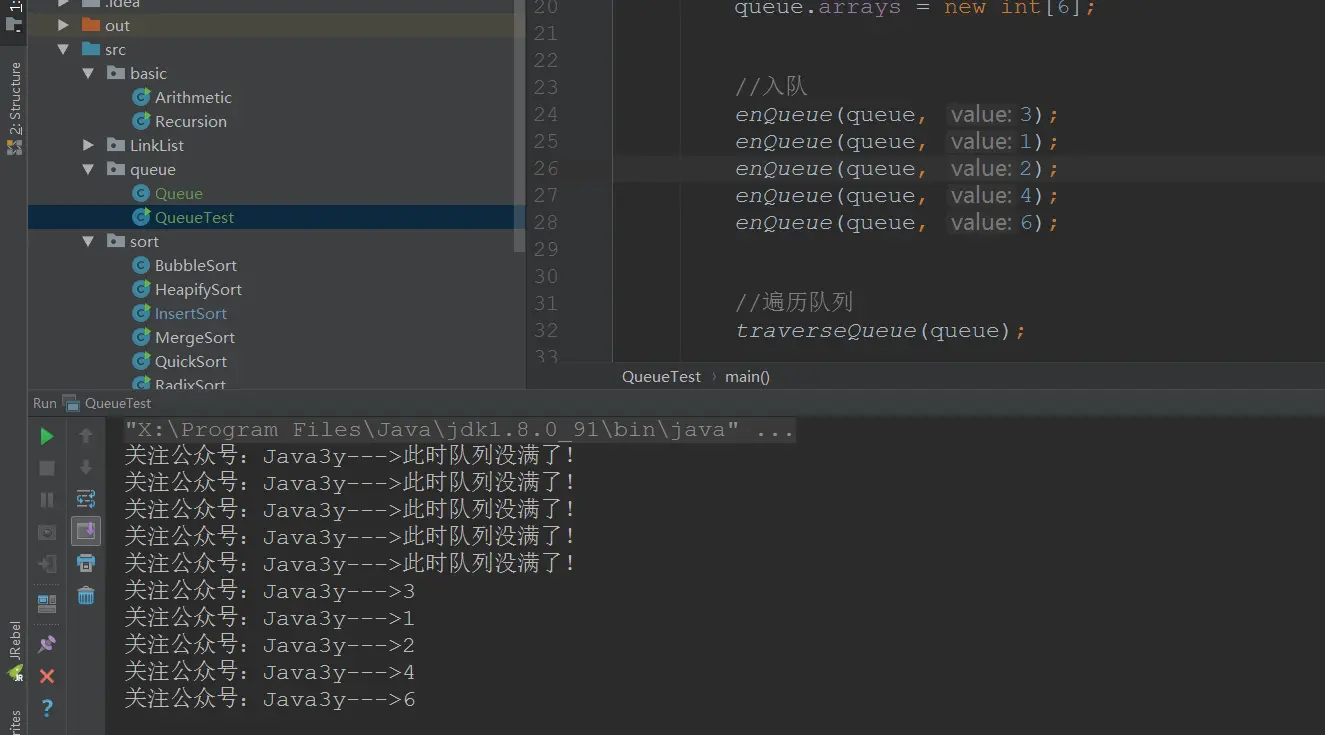
Task: Click the comment //入队 in the editor
Action: click(771, 87)
